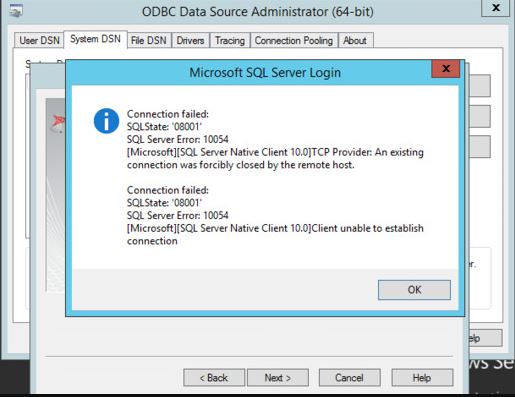
Task: Select the 'SQL Server Error: 10054' first line
Action: tap(178, 139)
